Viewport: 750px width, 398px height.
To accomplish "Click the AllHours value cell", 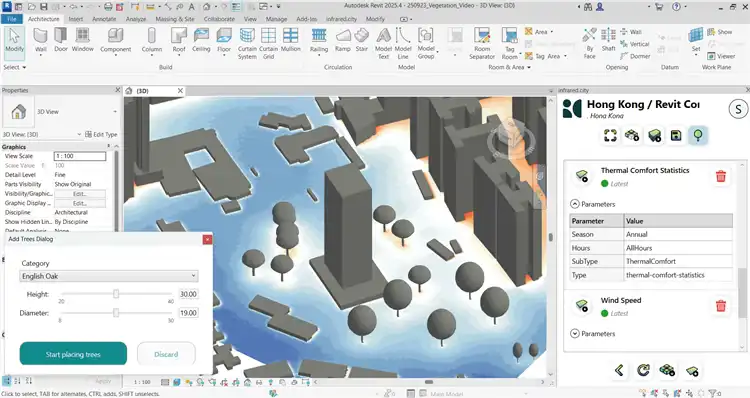I will 678,248.
